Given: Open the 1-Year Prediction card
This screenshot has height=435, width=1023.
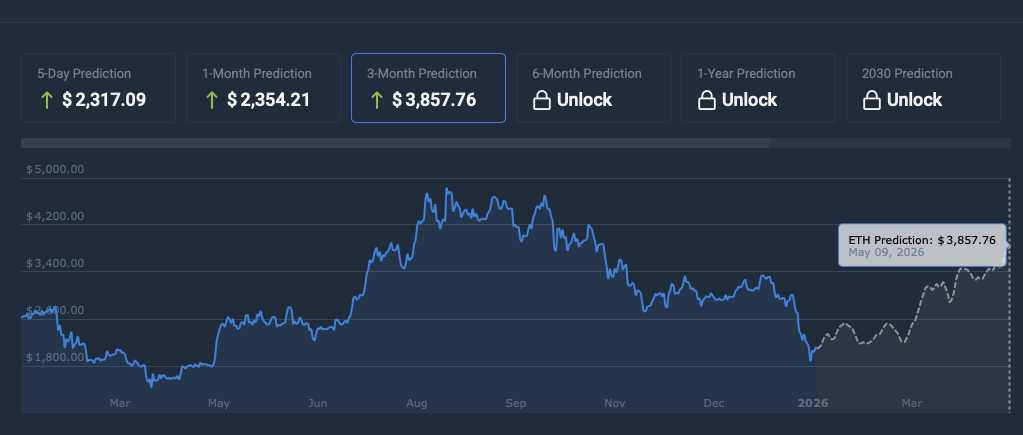Looking at the screenshot, I should [x=759, y=88].
